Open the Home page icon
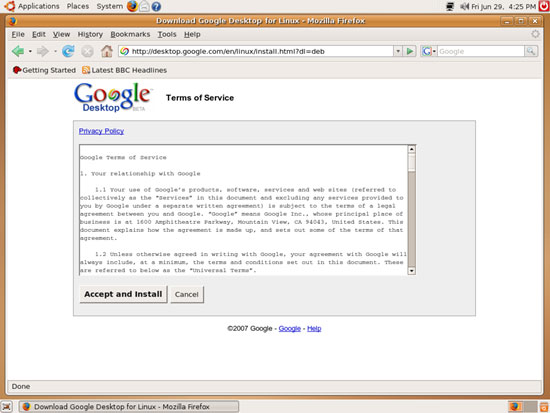Viewport: 550px width, 413px height. 107,51
